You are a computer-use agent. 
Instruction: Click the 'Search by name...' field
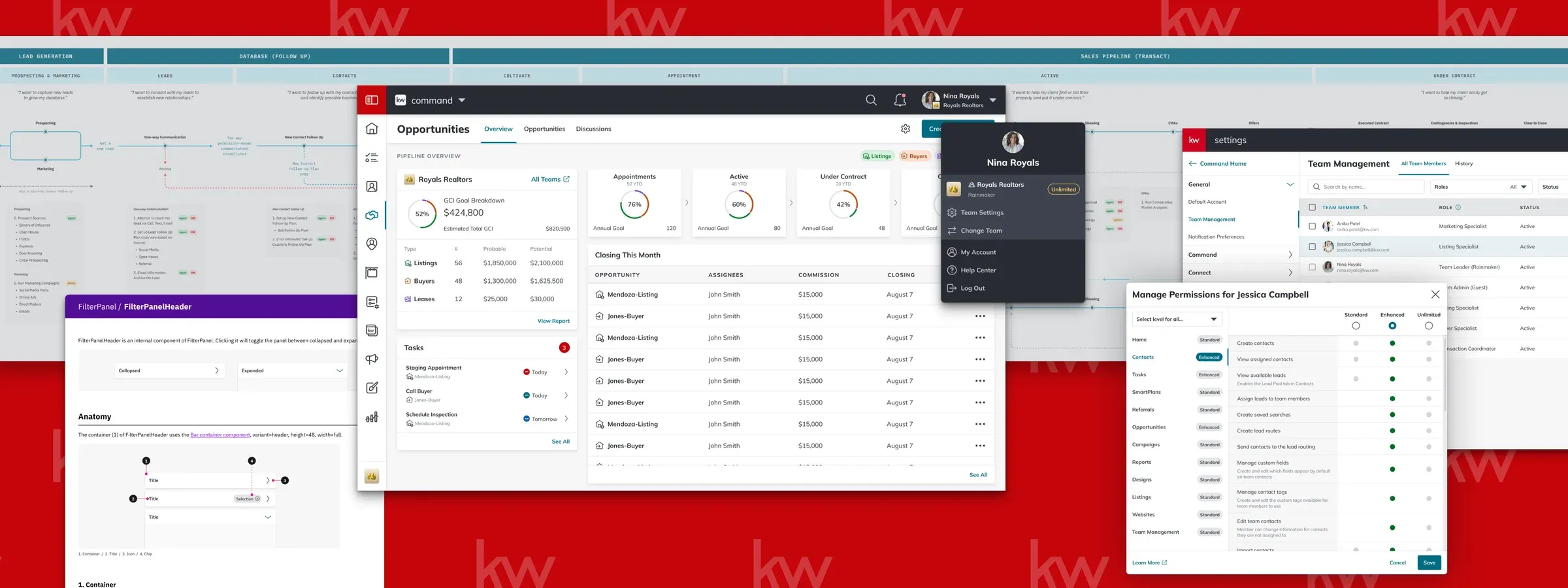click(x=1365, y=187)
